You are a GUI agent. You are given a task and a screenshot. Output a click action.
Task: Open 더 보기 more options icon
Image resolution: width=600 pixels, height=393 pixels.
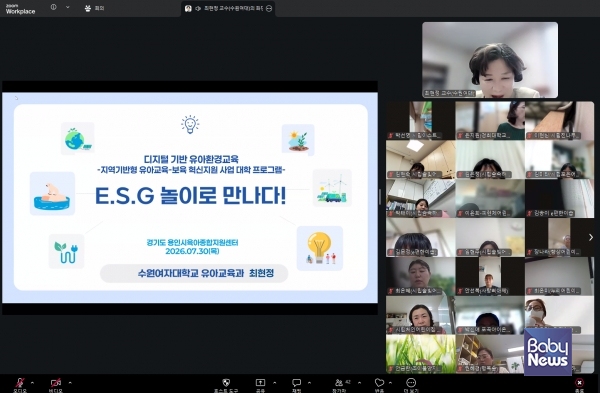(x=411, y=384)
